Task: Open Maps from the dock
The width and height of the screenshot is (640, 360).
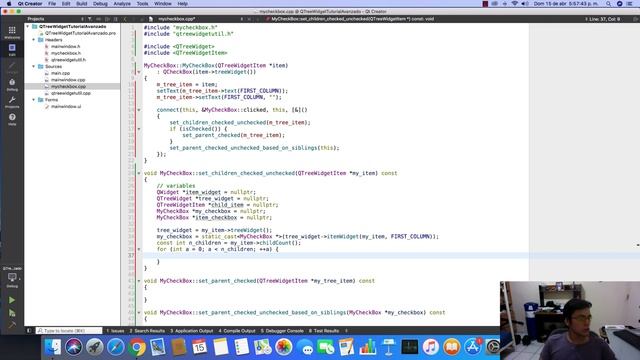Action: [x=262, y=347]
